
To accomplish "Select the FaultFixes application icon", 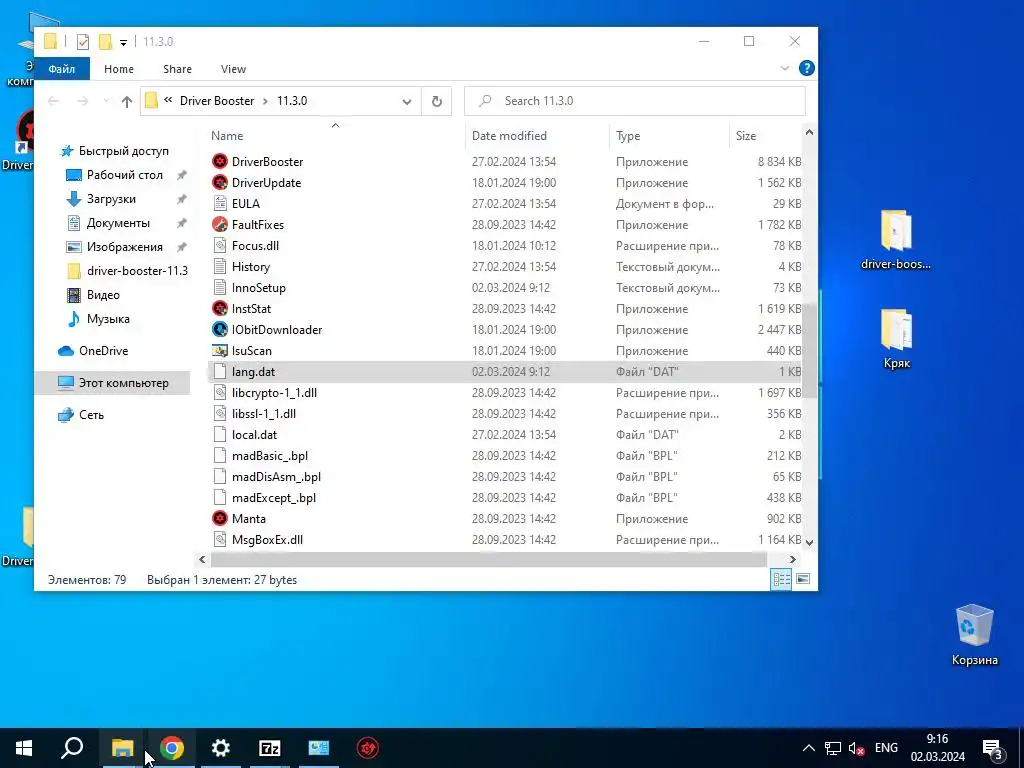I will [220, 224].
